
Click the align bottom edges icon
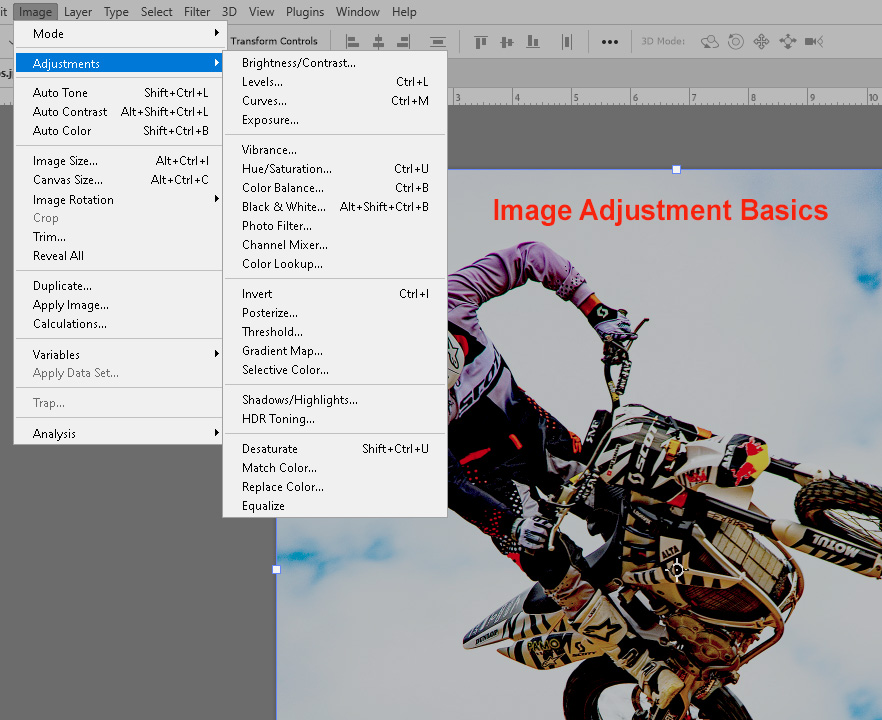pos(533,41)
